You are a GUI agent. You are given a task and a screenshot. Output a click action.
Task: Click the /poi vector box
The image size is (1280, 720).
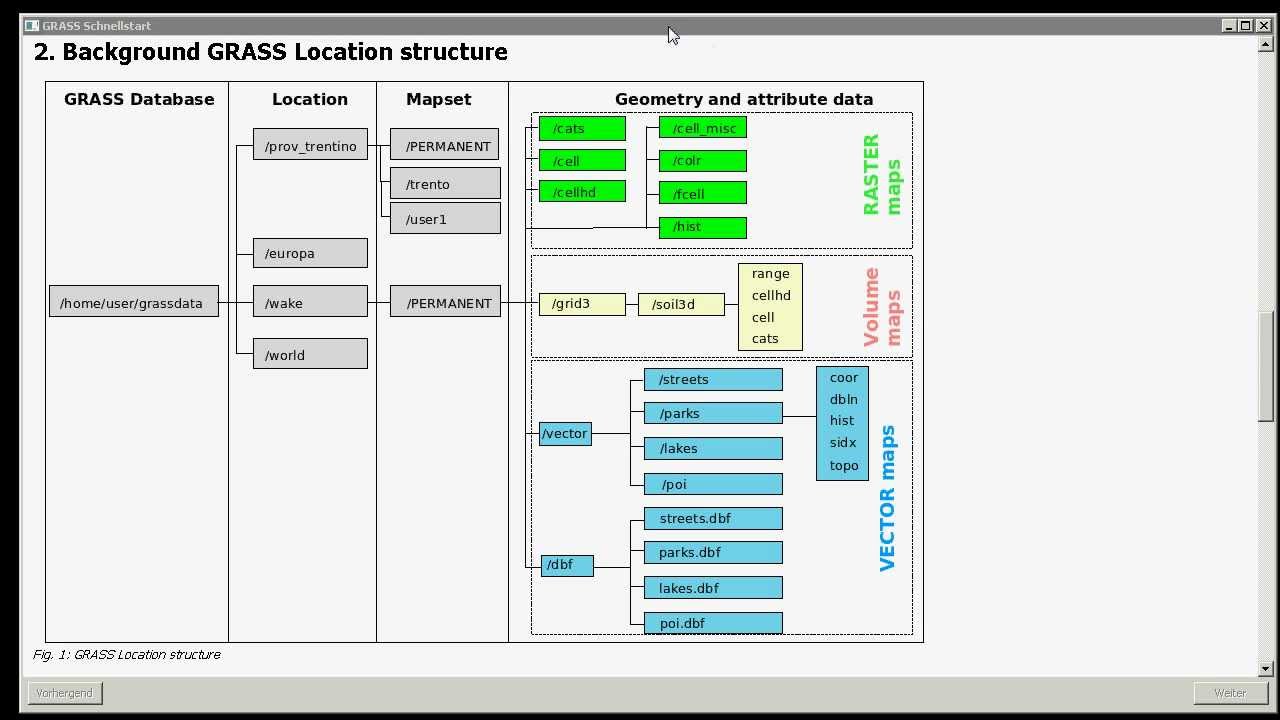point(713,484)
